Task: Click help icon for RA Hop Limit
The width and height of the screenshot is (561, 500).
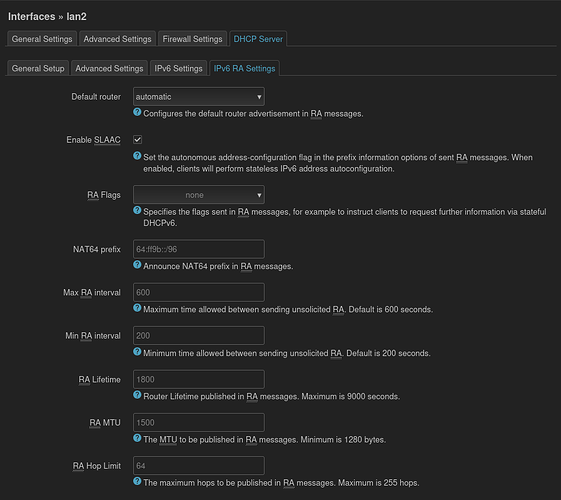Action: (137, 481)
